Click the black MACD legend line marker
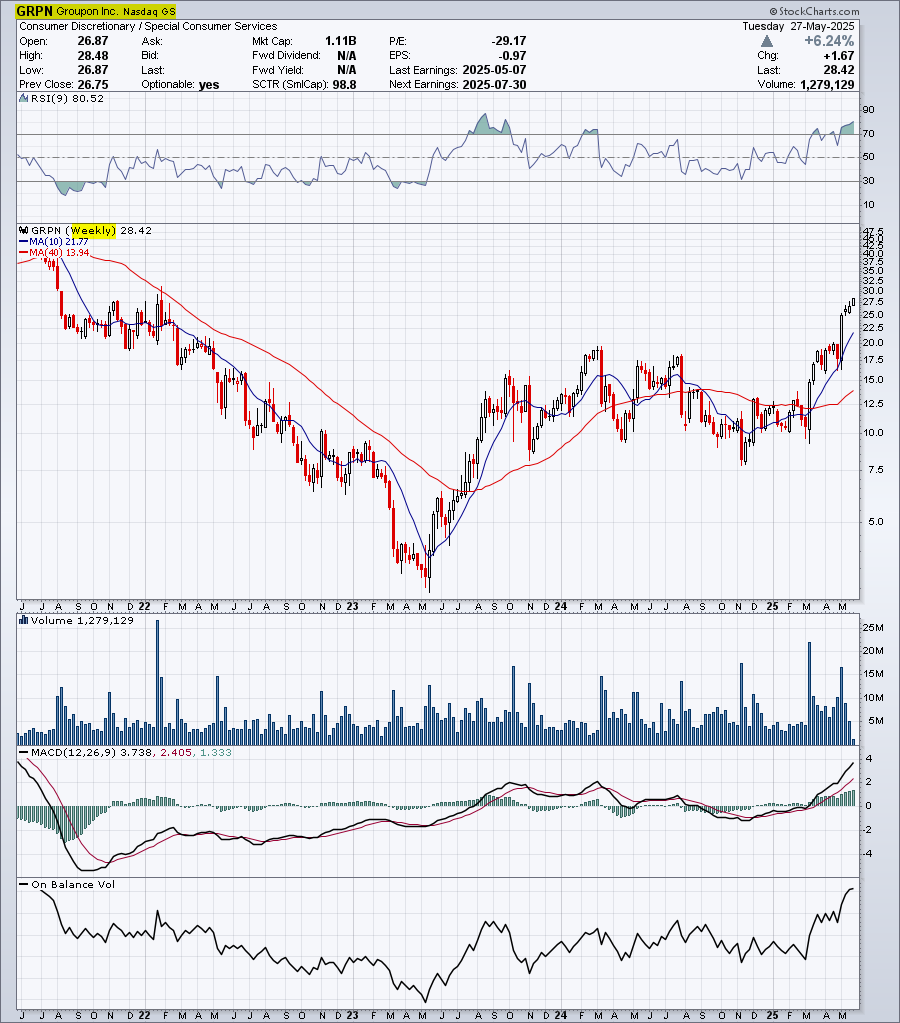Image resolution: width=900 pixels, height=1023 pixels. click(x=23, y=752)
